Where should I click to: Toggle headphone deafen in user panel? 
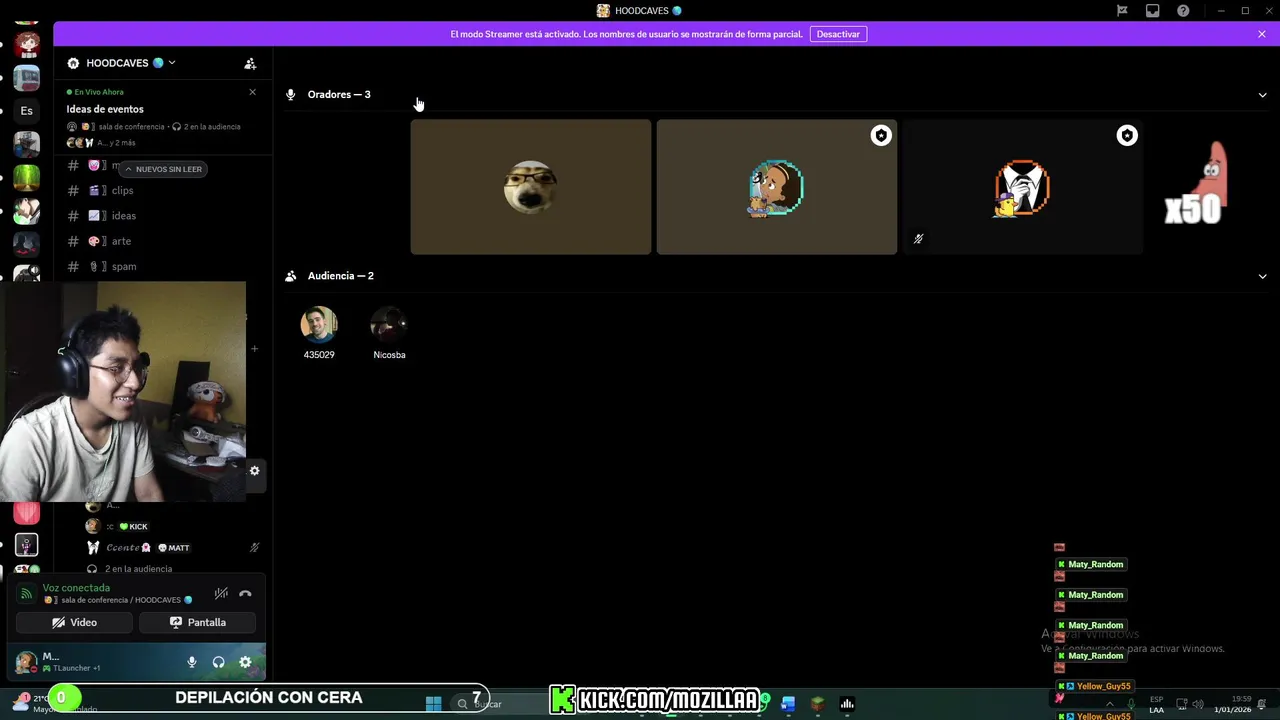click(x=218, y=662)
